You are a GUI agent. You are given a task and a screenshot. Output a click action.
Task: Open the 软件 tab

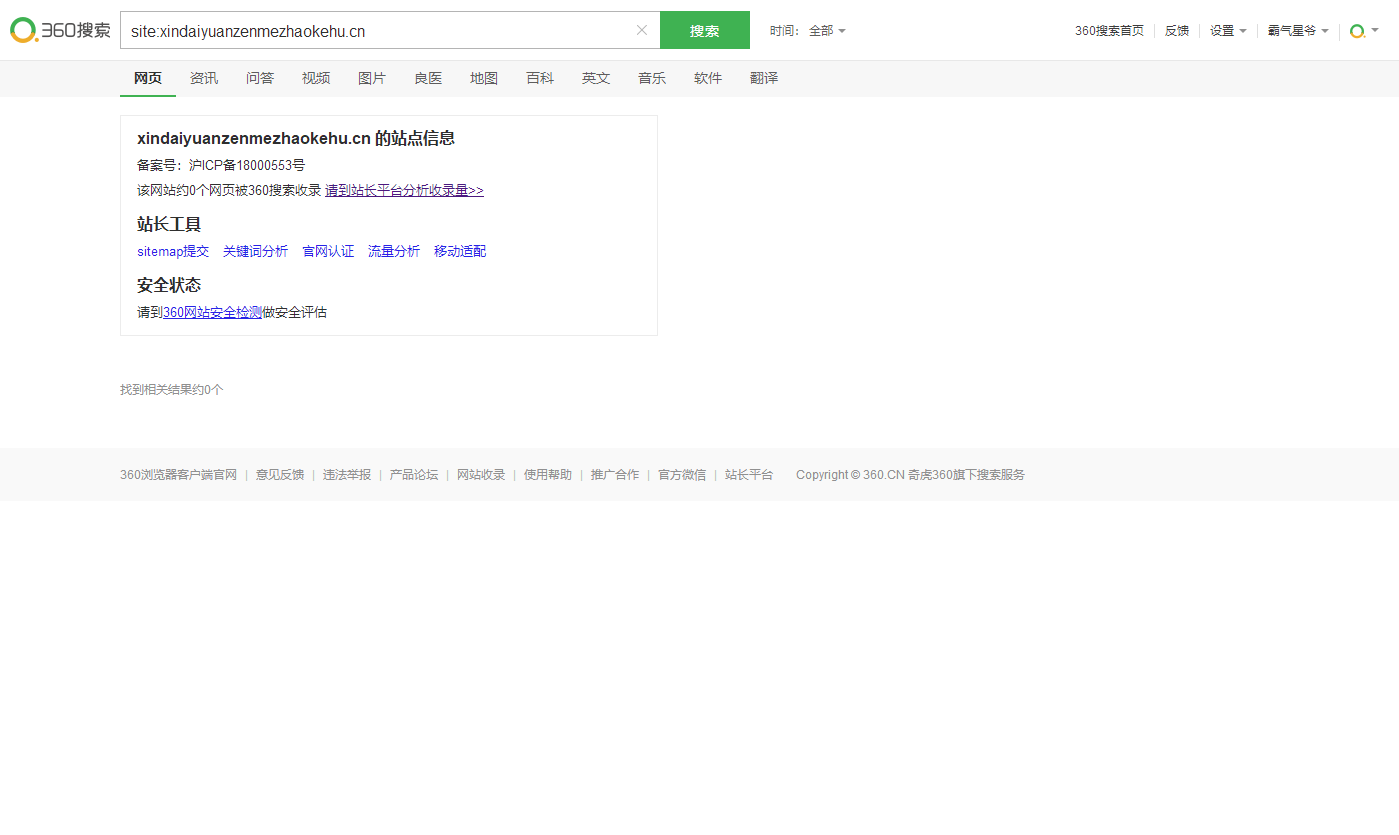[708, 78]
